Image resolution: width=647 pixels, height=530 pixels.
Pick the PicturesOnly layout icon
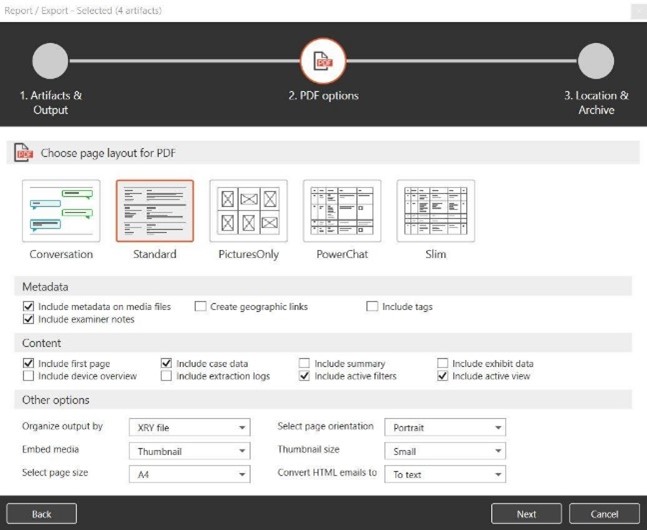pos(248,211)
